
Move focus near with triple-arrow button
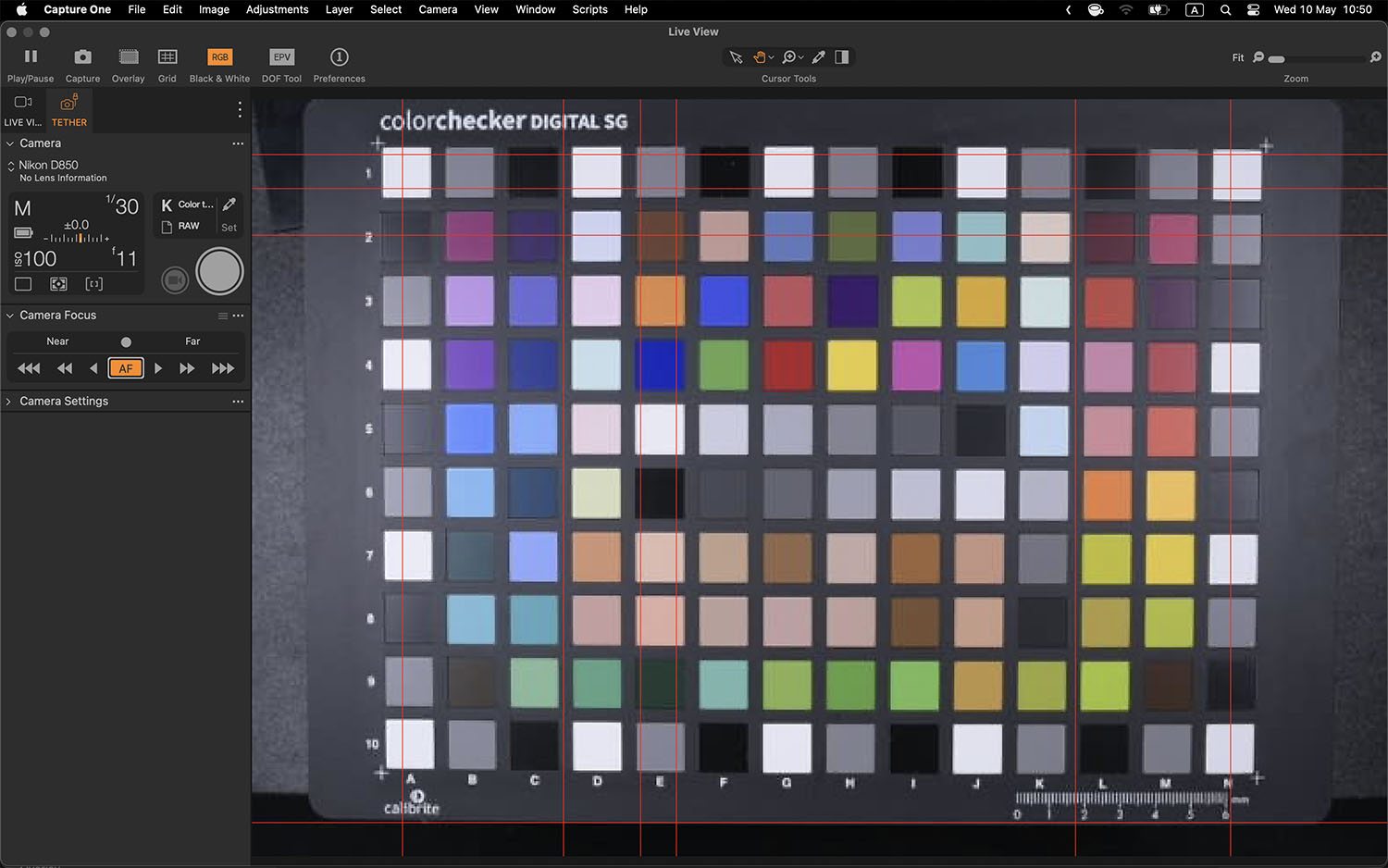pos(29,368)
